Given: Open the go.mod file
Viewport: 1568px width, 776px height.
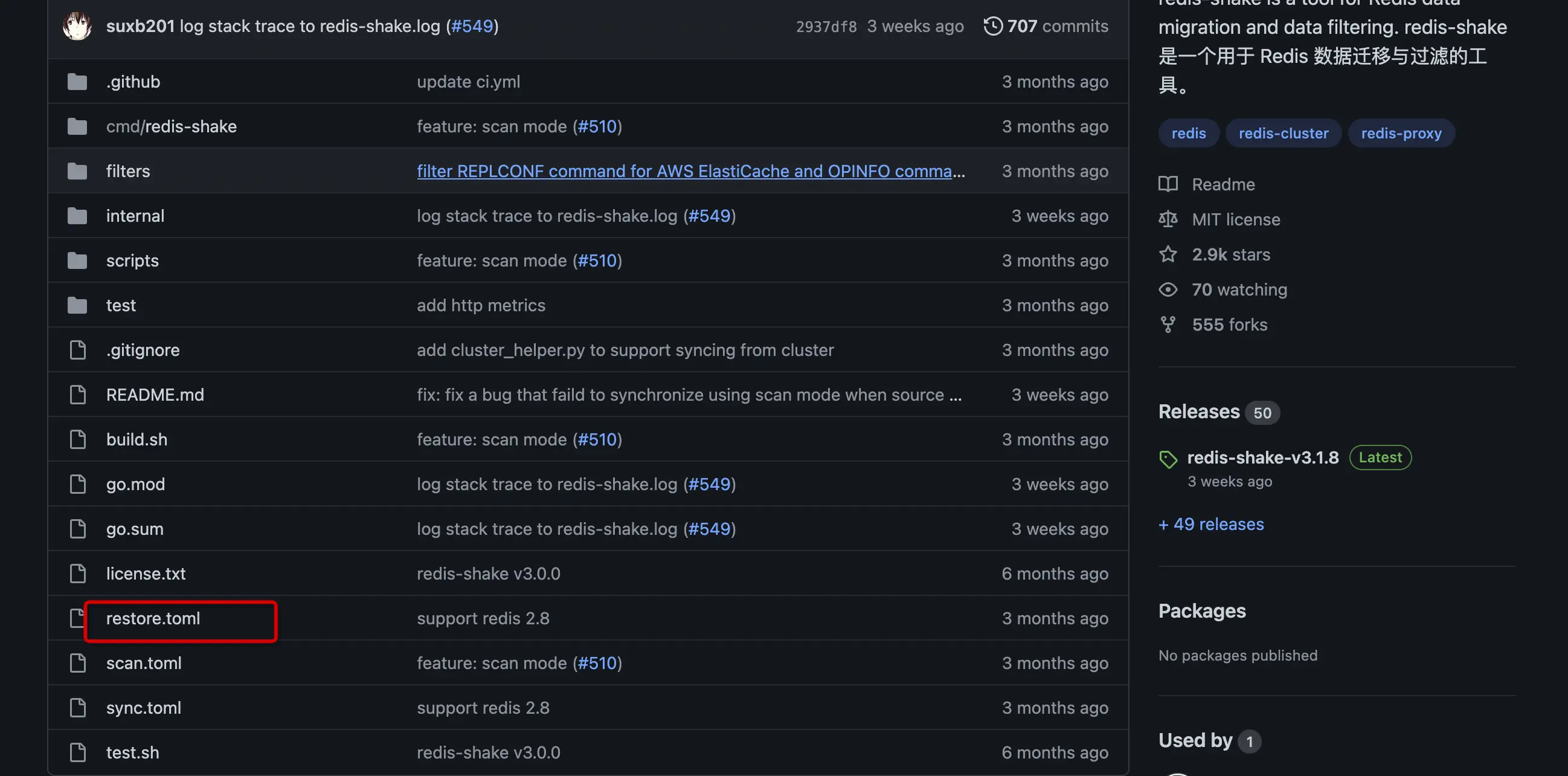Looking at the screenshot, I should (136, 484).
